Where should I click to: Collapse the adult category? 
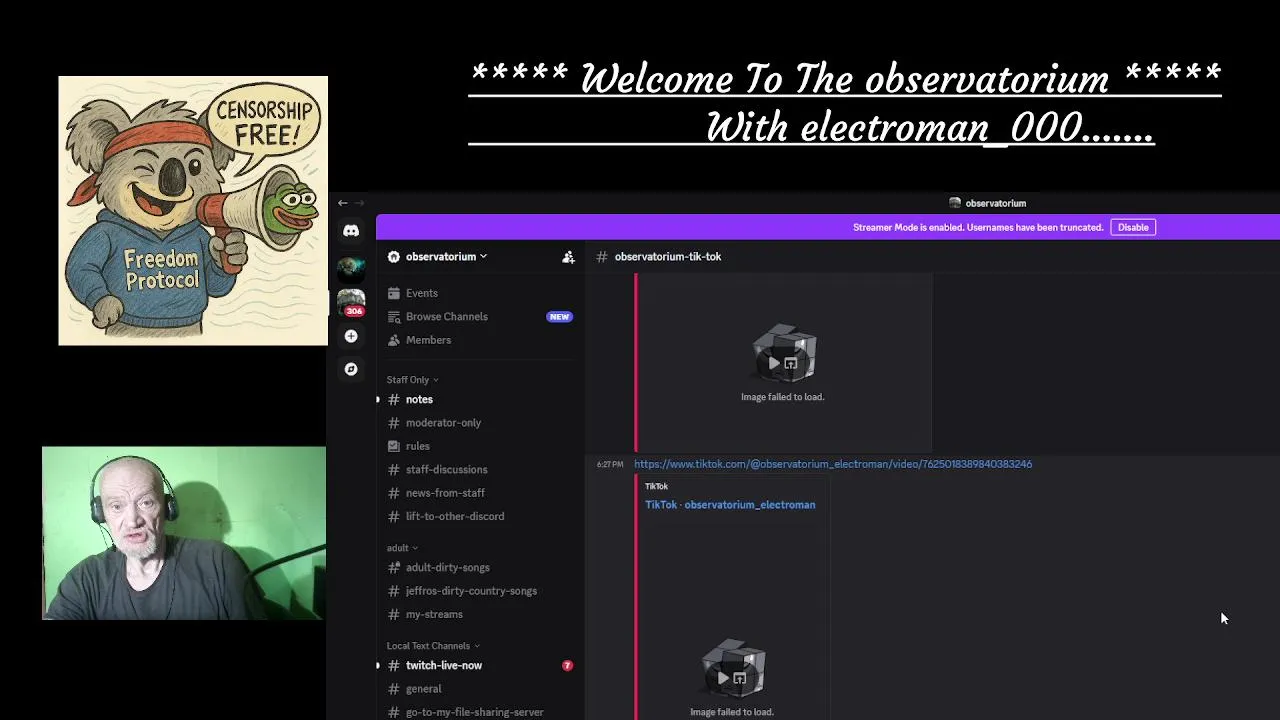pos(402,548)
